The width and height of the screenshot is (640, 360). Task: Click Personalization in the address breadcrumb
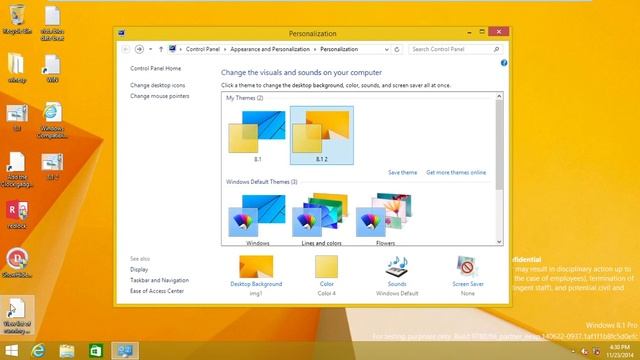[339, 49]
